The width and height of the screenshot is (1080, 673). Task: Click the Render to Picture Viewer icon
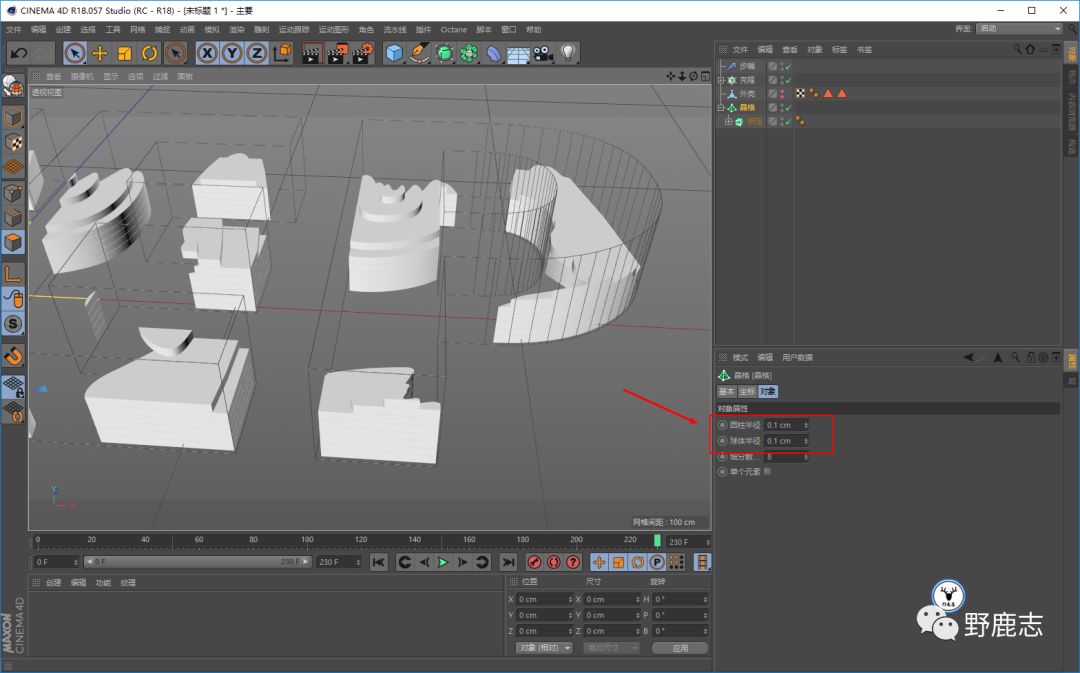pyautogui.click(x=336, y=53)
